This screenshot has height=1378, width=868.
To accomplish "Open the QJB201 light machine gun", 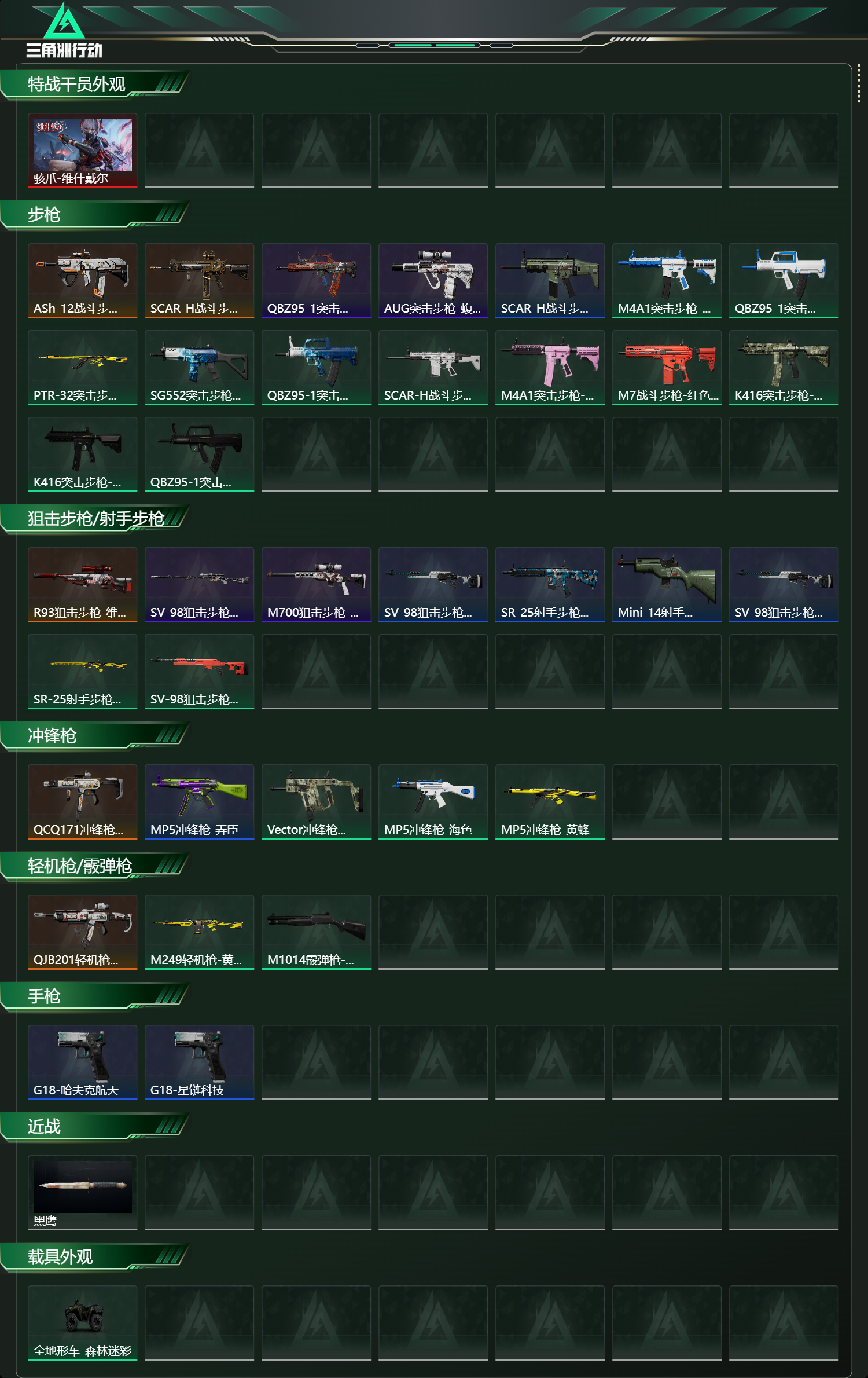I will tap(82, 932).
